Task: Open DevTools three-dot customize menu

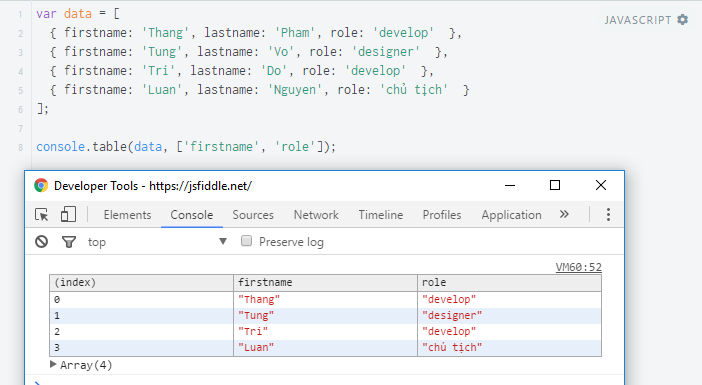Action: pyautogui.click(x=608, y=214)
